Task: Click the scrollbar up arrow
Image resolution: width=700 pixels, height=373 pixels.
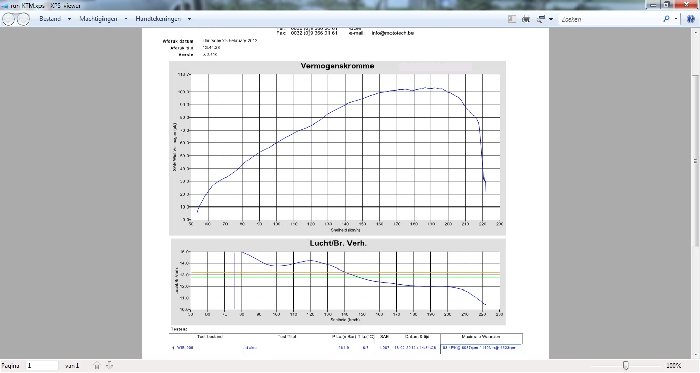Action: [696, 33]
